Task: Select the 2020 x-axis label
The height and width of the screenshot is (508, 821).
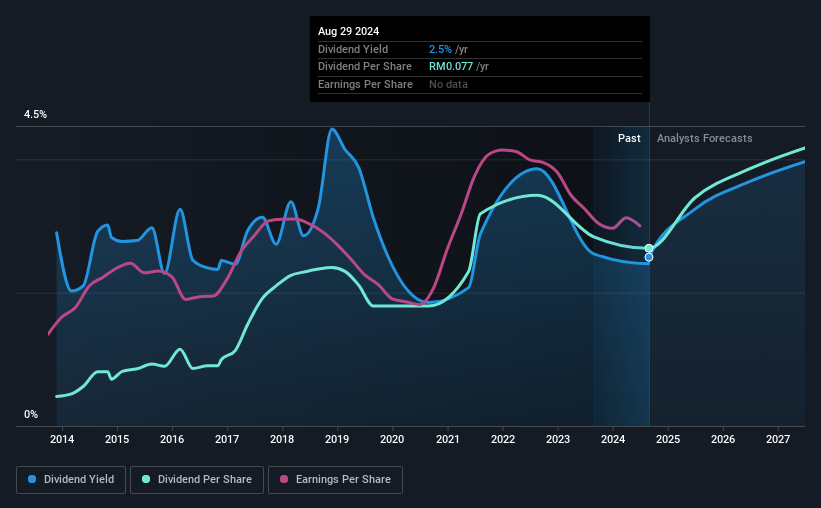Action: (x=392, y=439)
